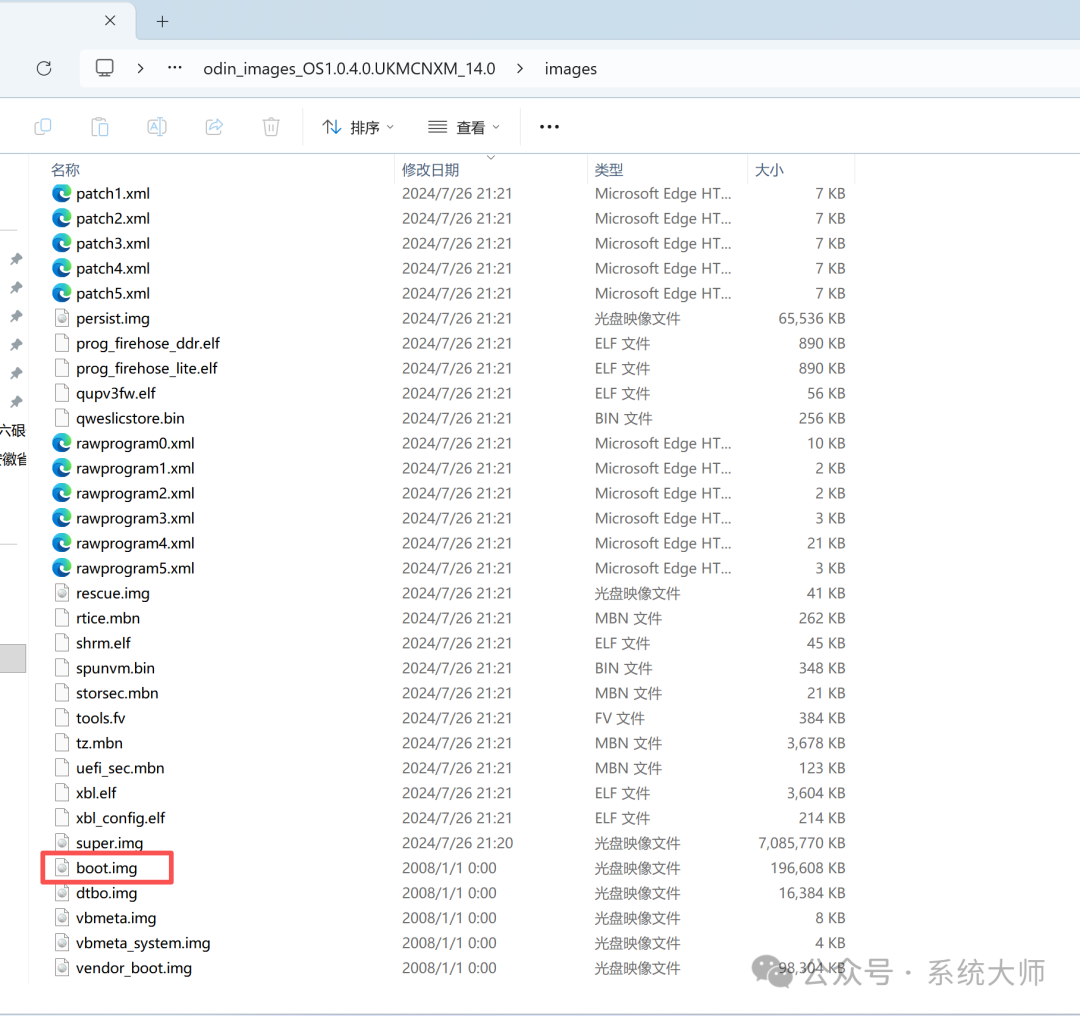The width and height of the screenshot is (1080, 1016).
Task: Open the 查看 view dropdown
Action: pyautogui.click(x=463, y=127)
